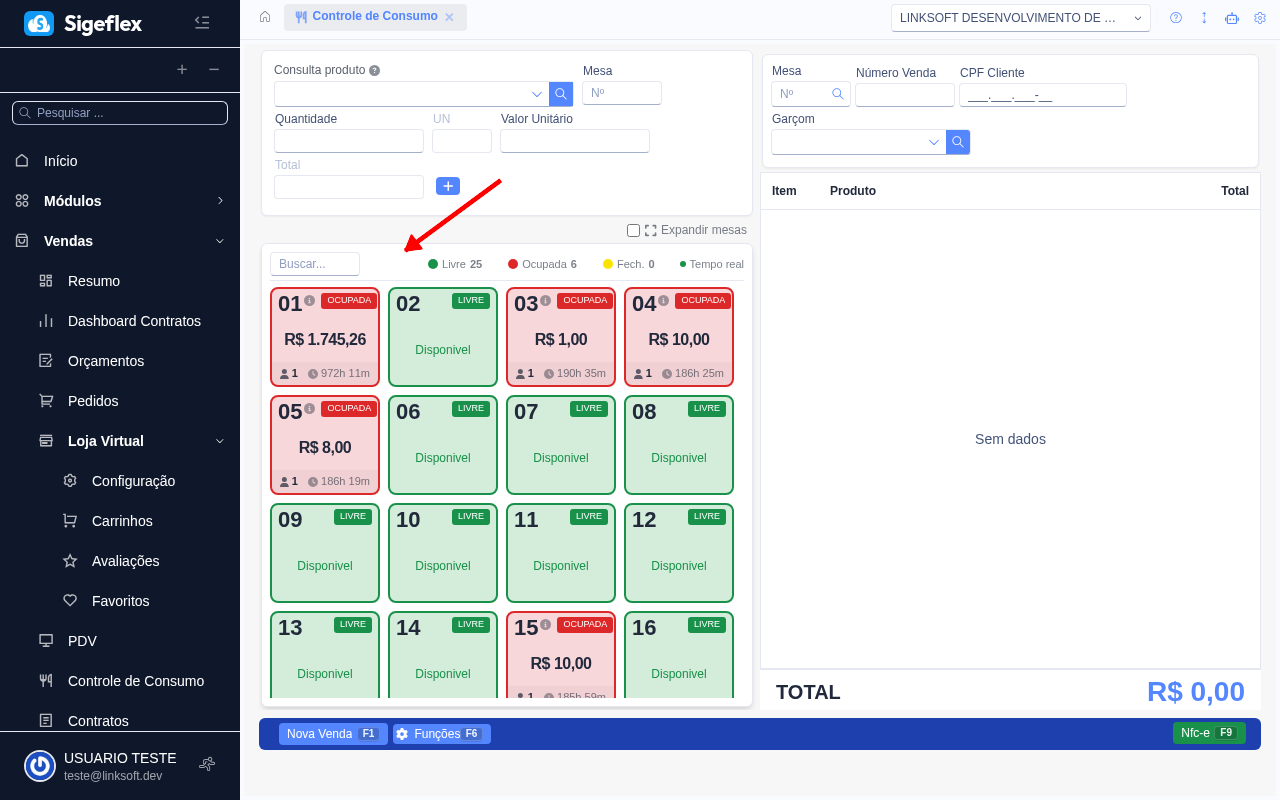Click the Nova Venda F1 button
The image size is (1280, 800).
333,734
